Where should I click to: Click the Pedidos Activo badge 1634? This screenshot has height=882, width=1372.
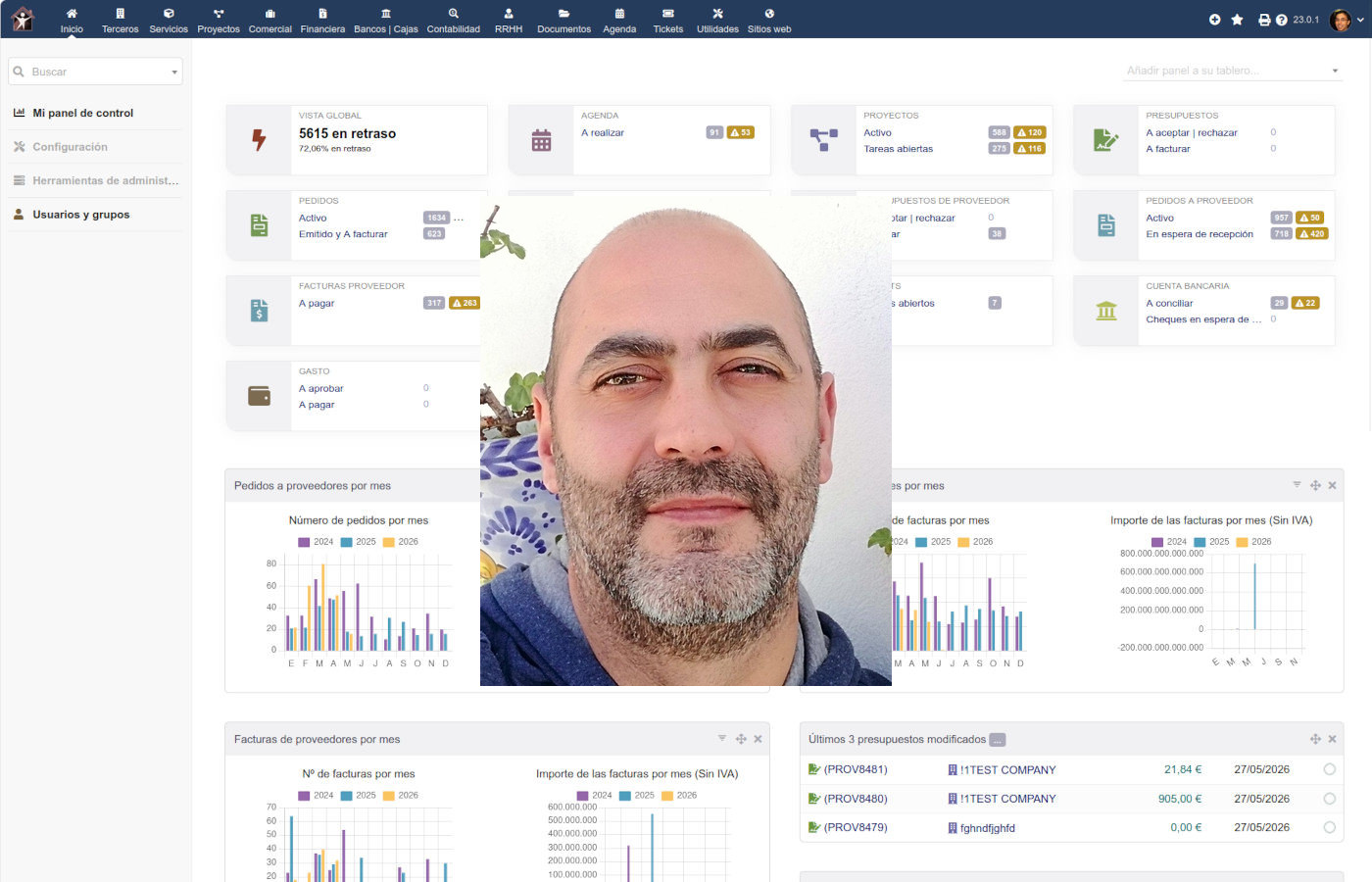[436, 218]
